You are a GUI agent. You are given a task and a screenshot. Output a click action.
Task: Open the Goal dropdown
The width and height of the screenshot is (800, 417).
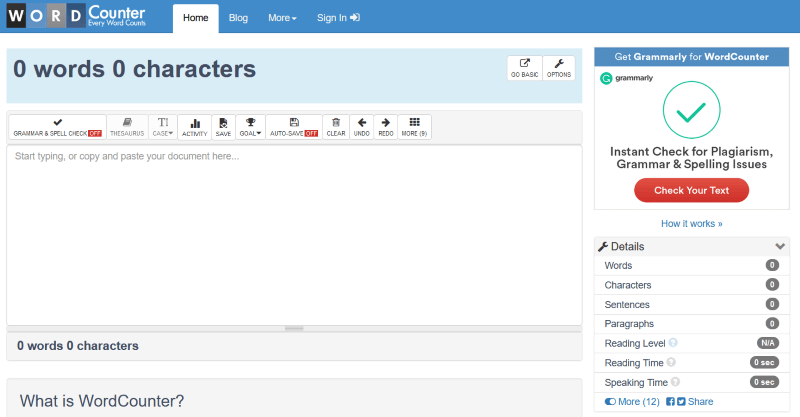pyautogui.click(x=250, y=127)
